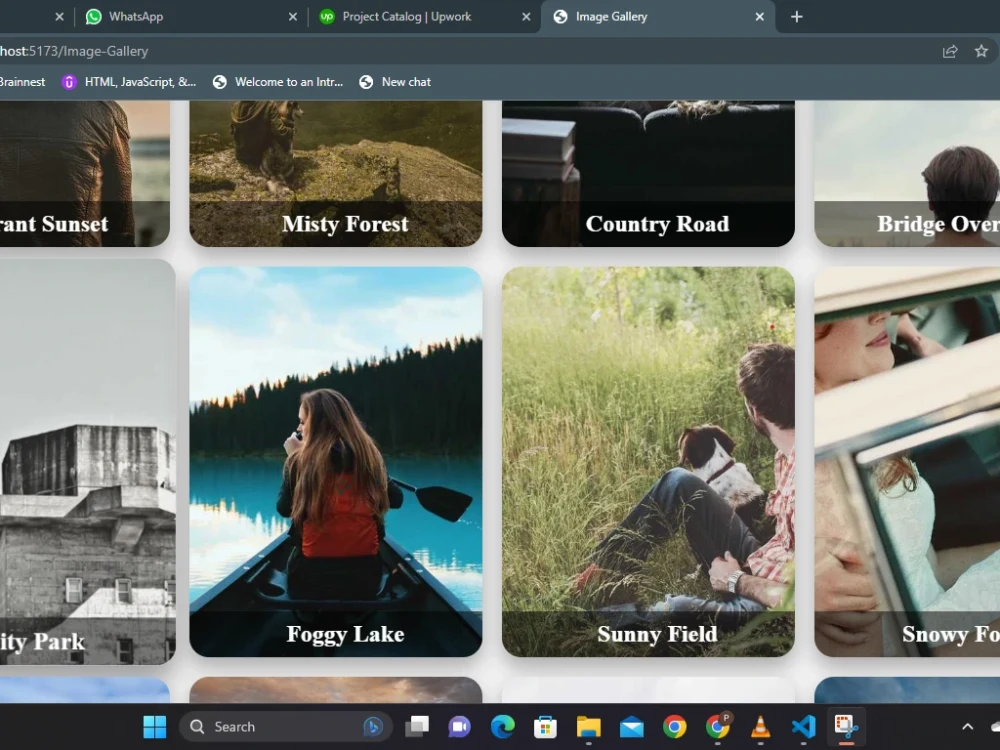Click the address bar URL
1000x750 pixels.
74,51
